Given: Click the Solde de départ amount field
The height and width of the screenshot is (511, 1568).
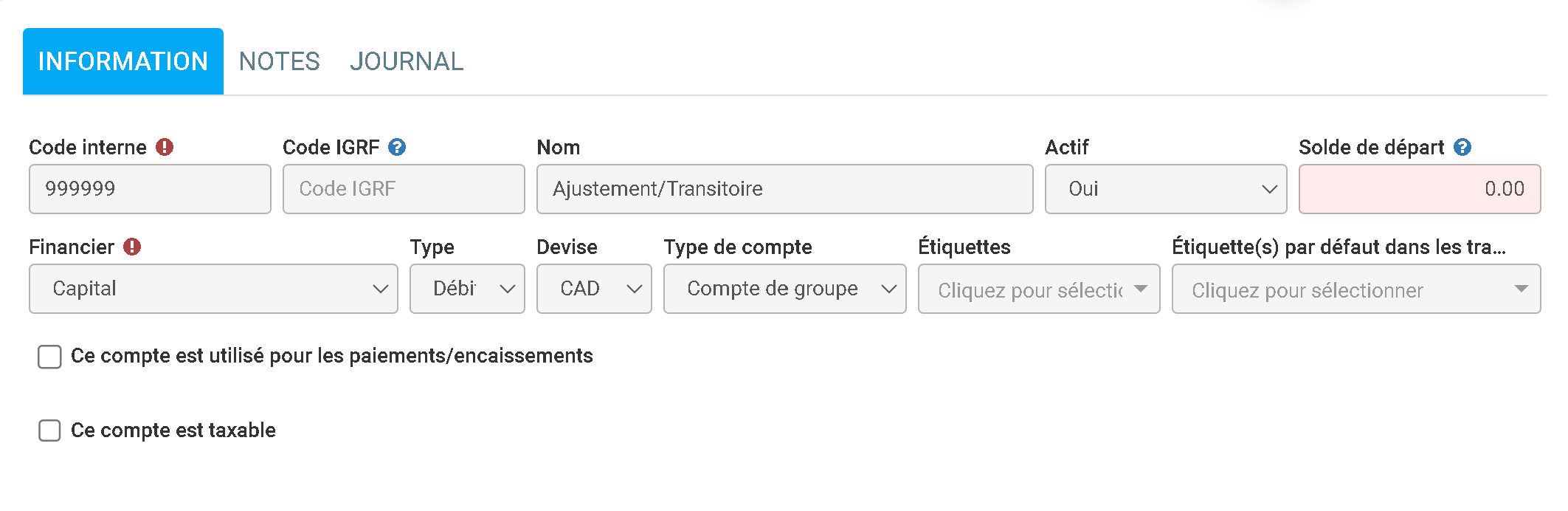Looking at the screenshot, I should click(1419, 189).
